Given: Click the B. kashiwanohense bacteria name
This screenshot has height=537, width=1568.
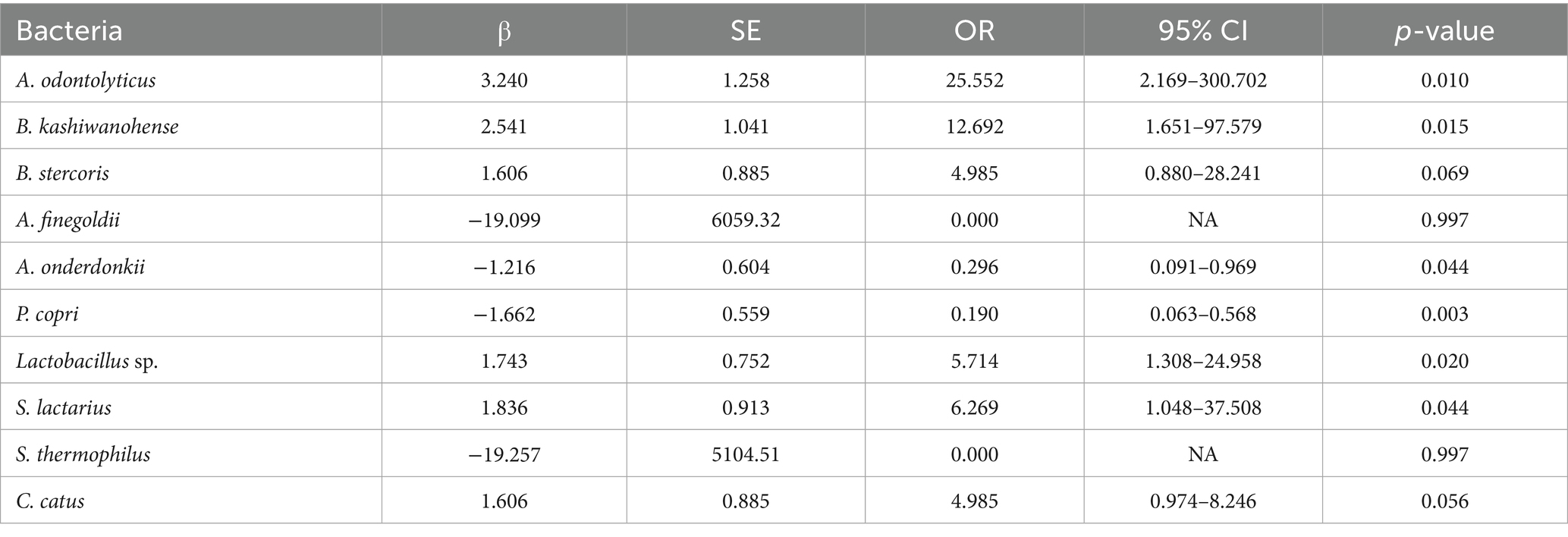Looking at the screenshot, I should 97,126.
